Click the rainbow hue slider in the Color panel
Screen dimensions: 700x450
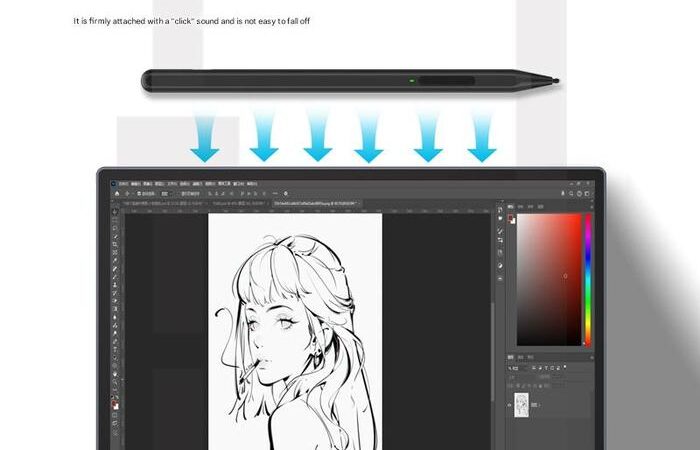point(588,279)
